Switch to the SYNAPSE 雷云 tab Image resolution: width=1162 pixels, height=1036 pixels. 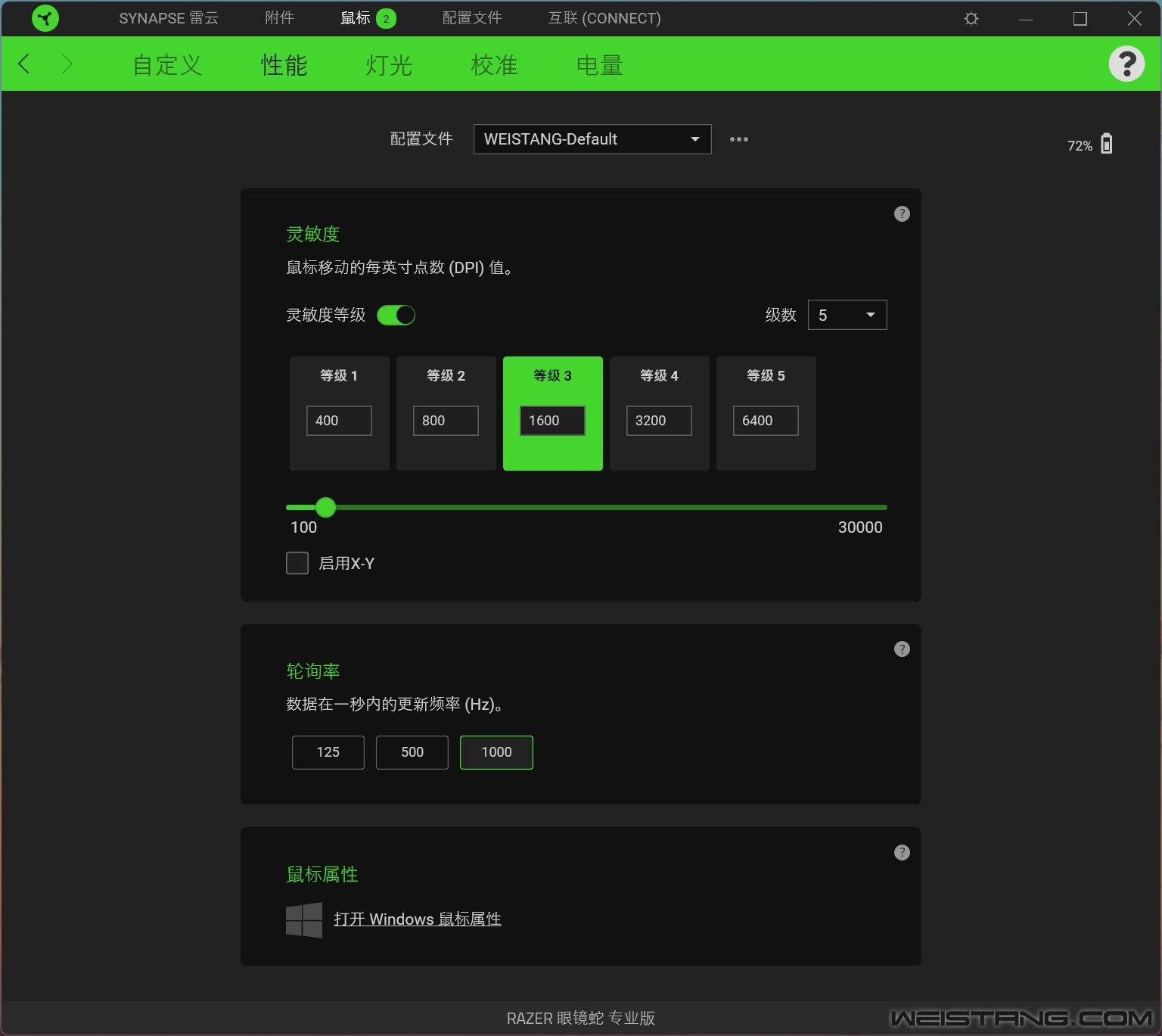[x=169, y=18]
